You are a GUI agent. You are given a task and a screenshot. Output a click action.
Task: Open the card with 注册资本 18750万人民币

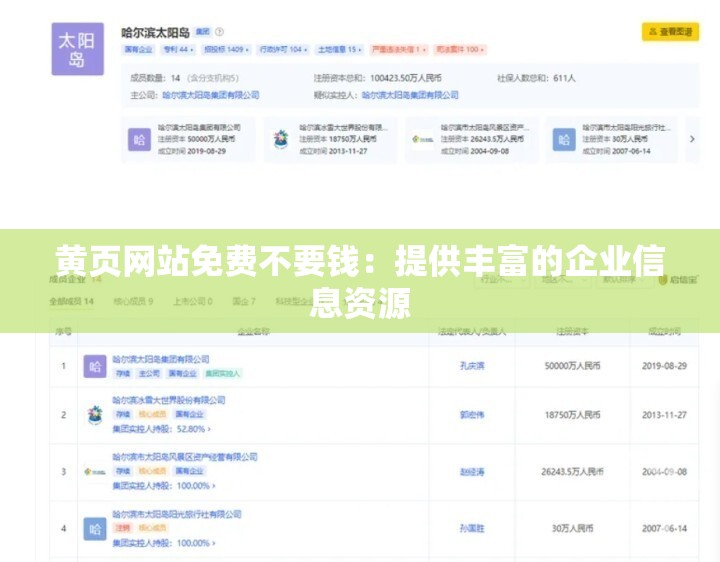(x=330, y=139)
